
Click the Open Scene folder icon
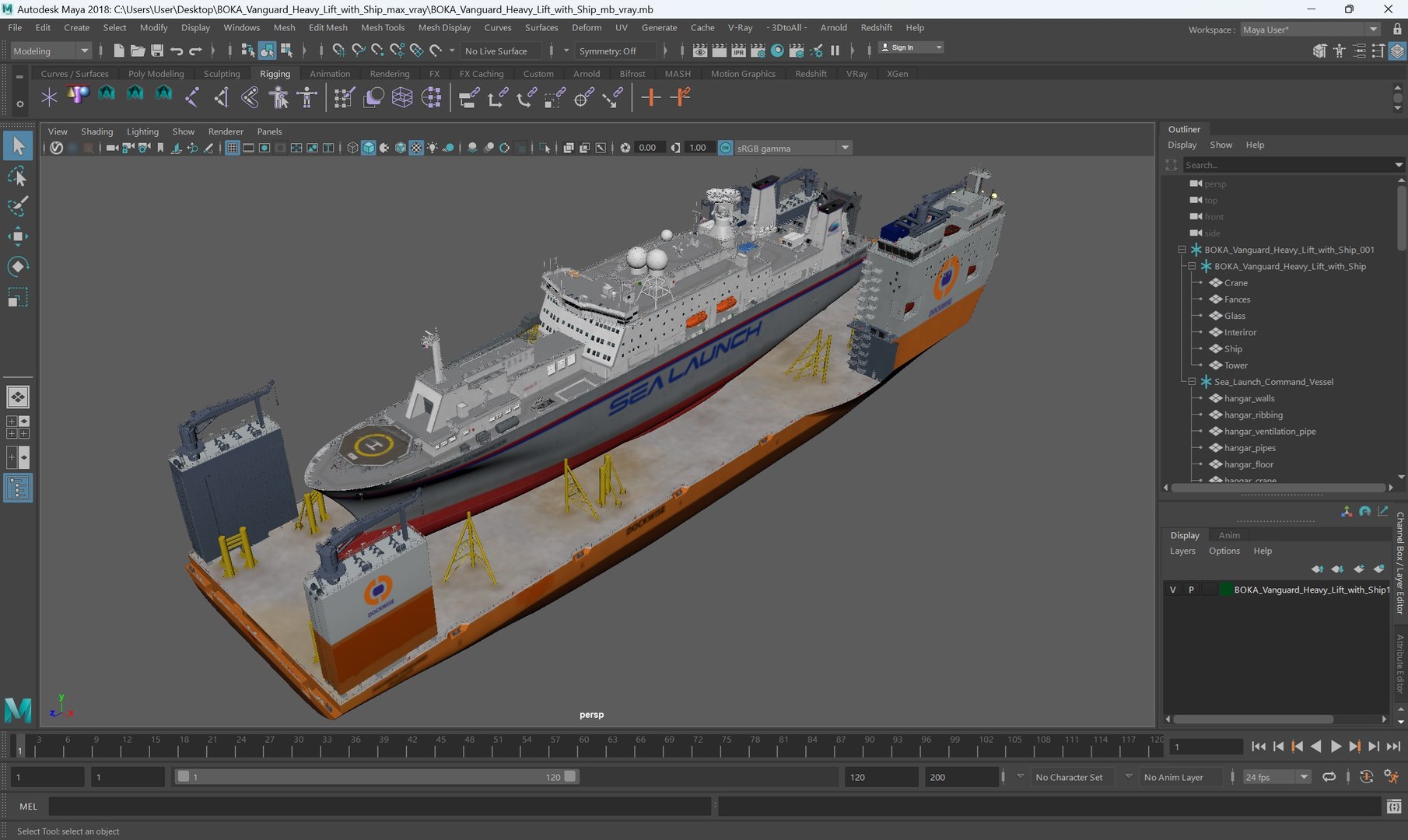pyautogui.click(x=138, y=51)
